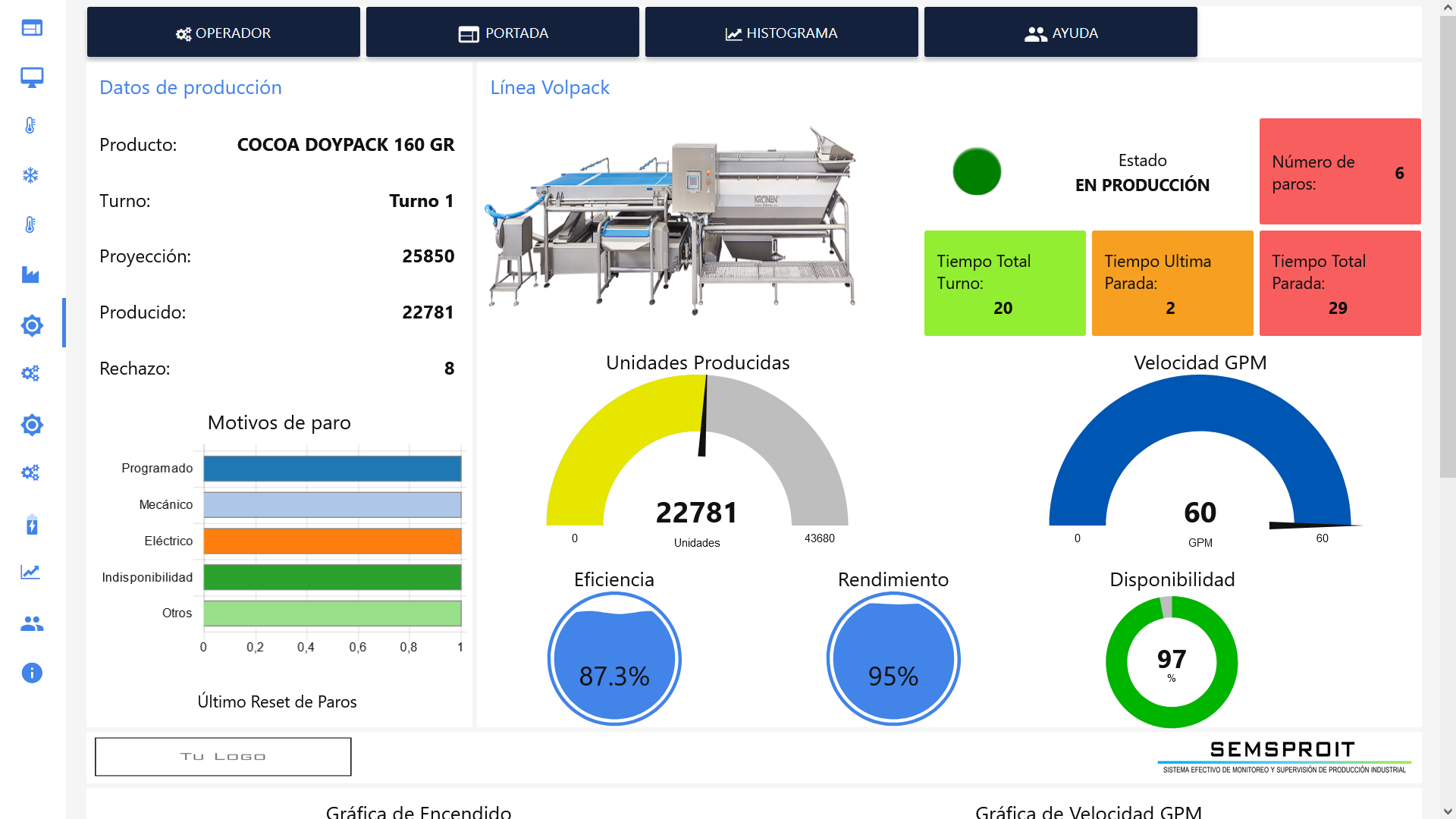
Task: Click the orange Eléctrico bar in chart
Action: click(332, 541)
